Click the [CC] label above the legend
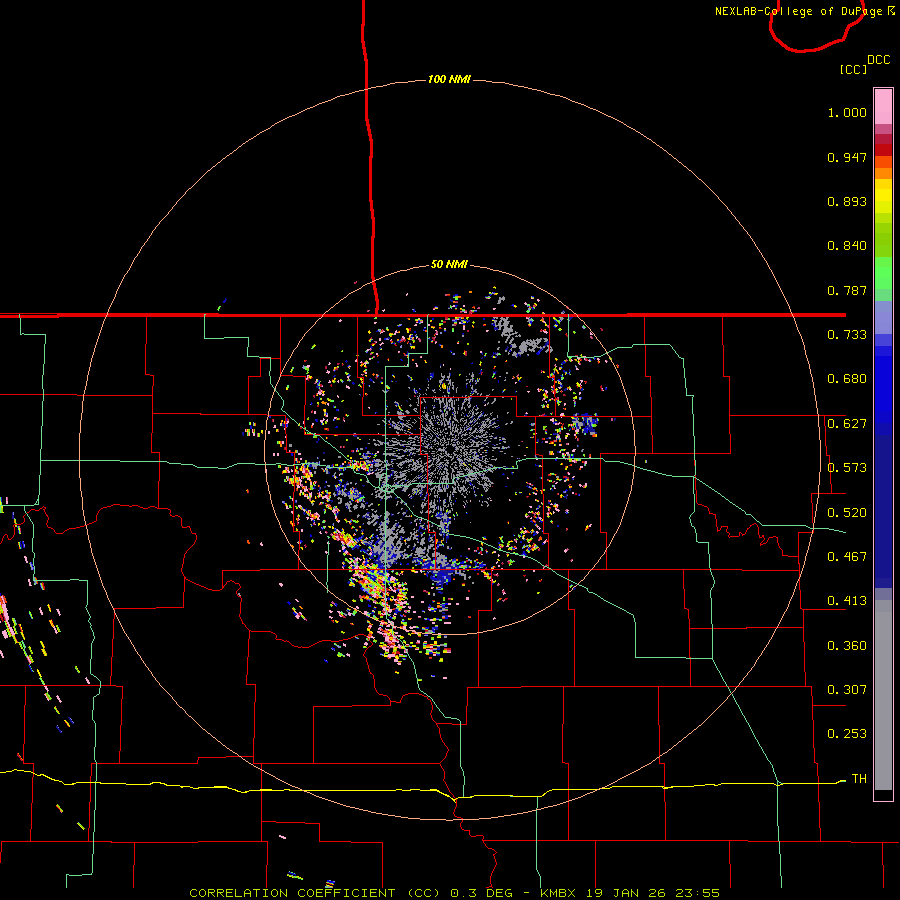Viewport: 900px width, 900px height. coord(854,69)
